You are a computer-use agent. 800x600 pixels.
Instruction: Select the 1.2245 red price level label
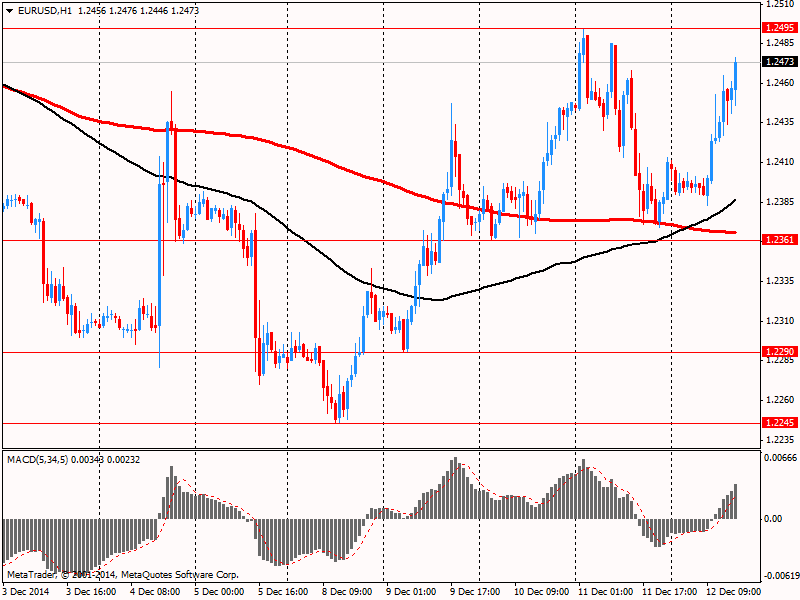[x=779, y=422]
